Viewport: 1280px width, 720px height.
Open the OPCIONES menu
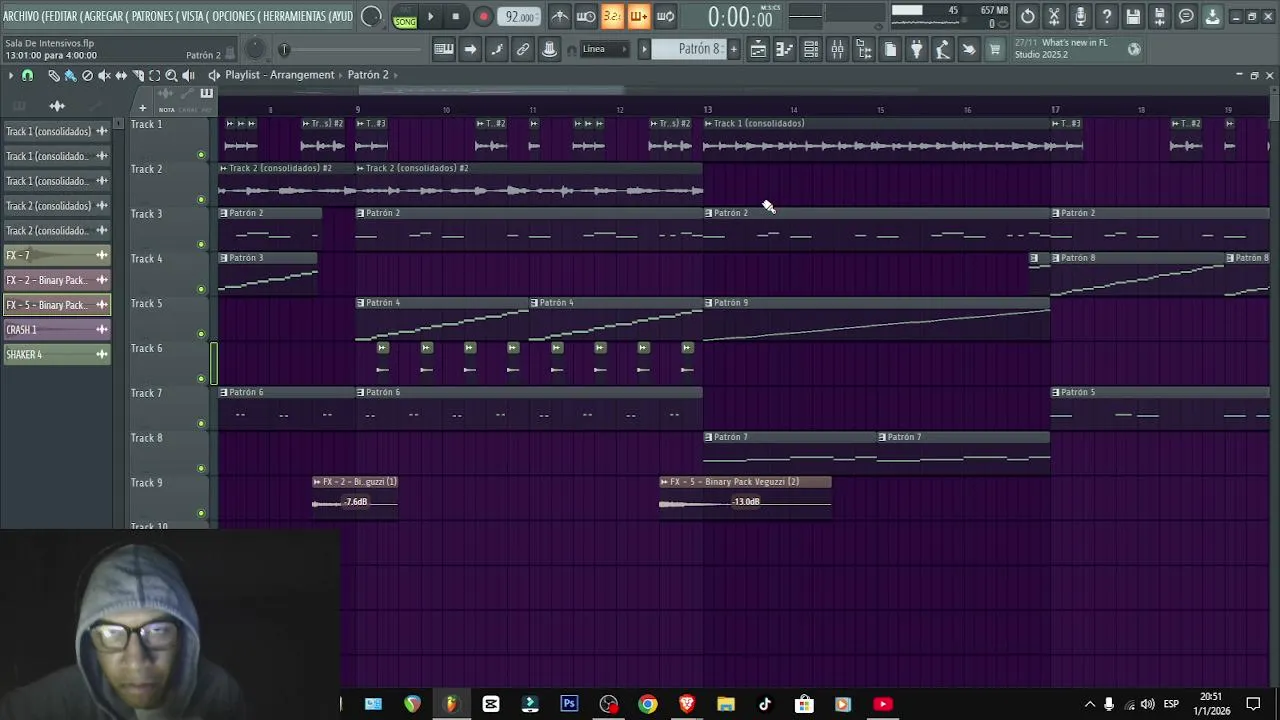[234, 17]
